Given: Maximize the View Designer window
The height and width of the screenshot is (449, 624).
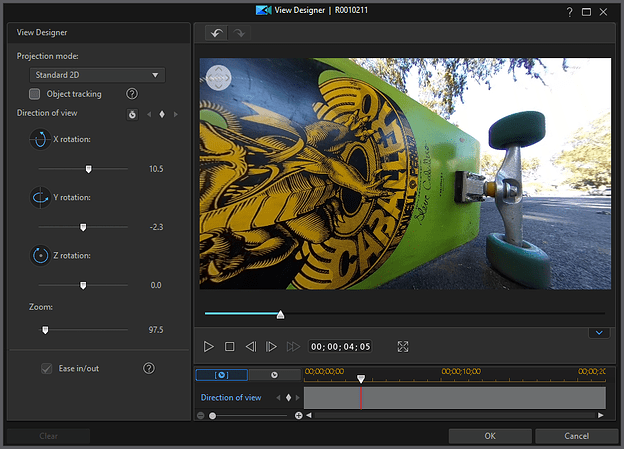Looking at the screenshot, I should [x=586, y=12].
